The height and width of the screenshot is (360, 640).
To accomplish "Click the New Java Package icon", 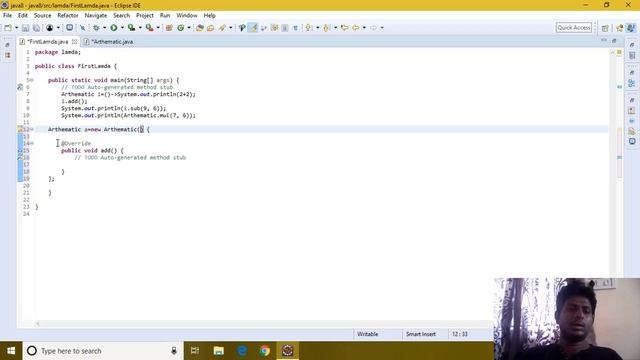I will pyautogui.click(x=169, y=28).
